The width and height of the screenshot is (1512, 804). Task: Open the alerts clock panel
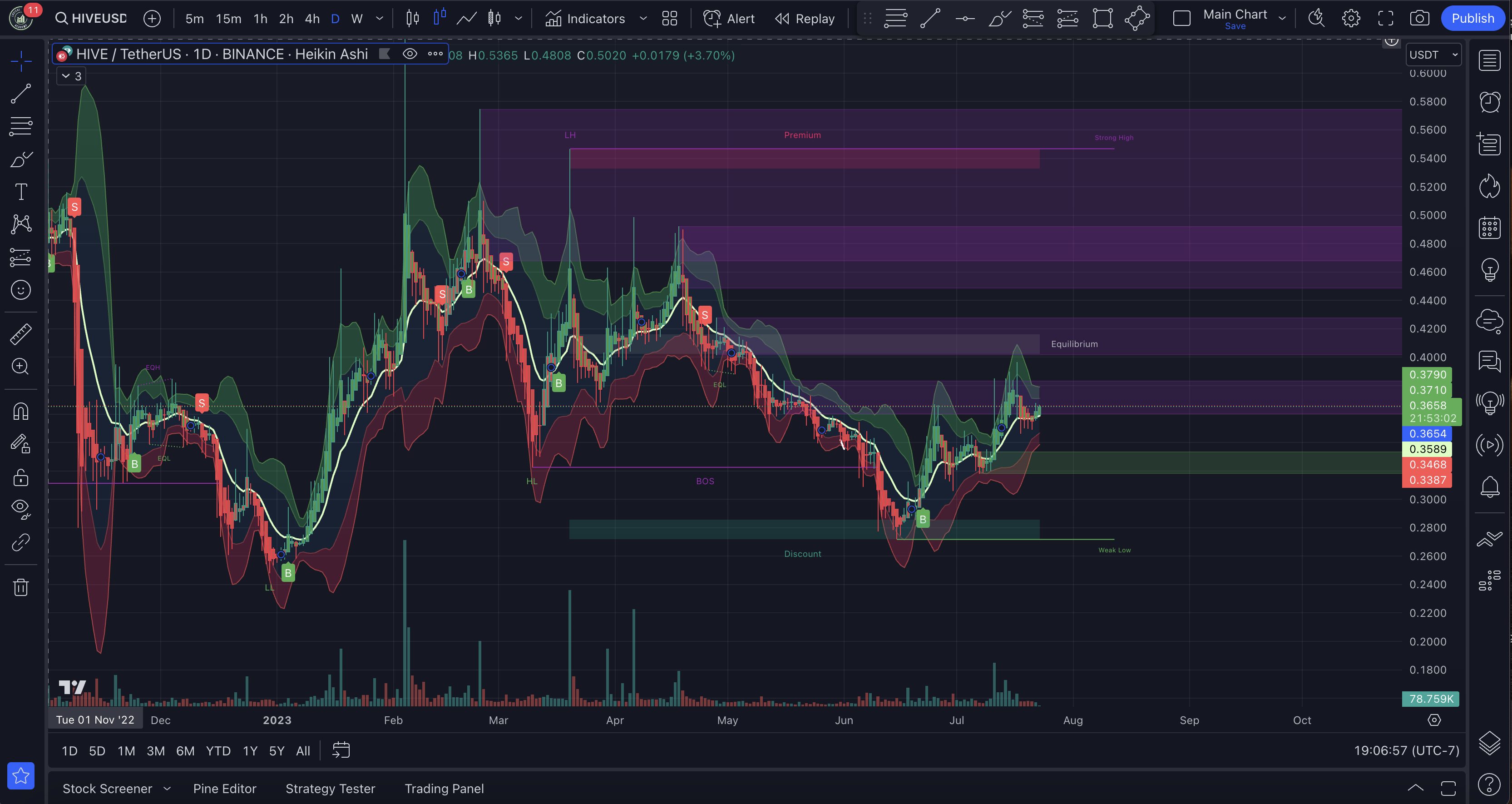(1490, 102)
